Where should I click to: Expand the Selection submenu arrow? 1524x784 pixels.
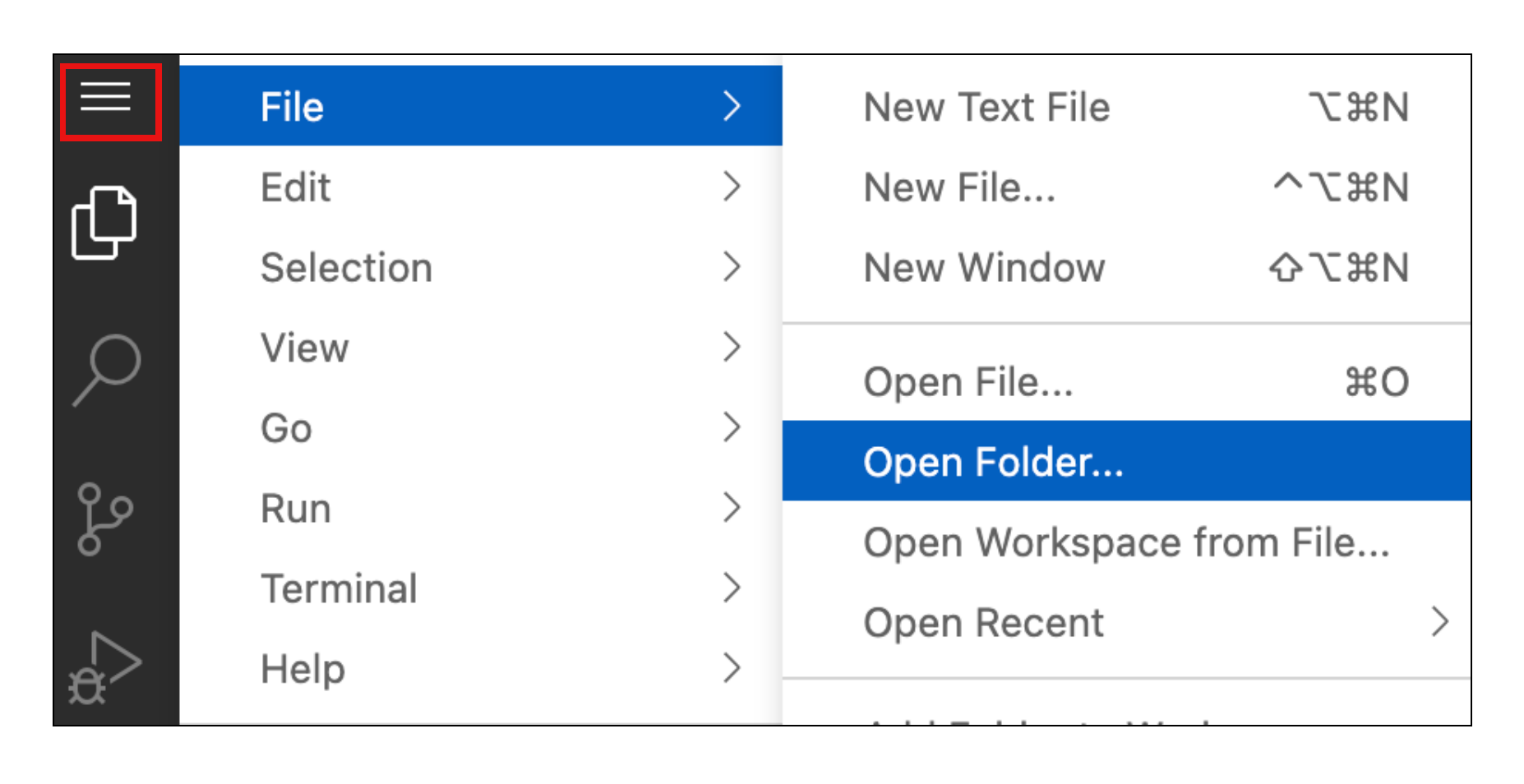(732, 267)
